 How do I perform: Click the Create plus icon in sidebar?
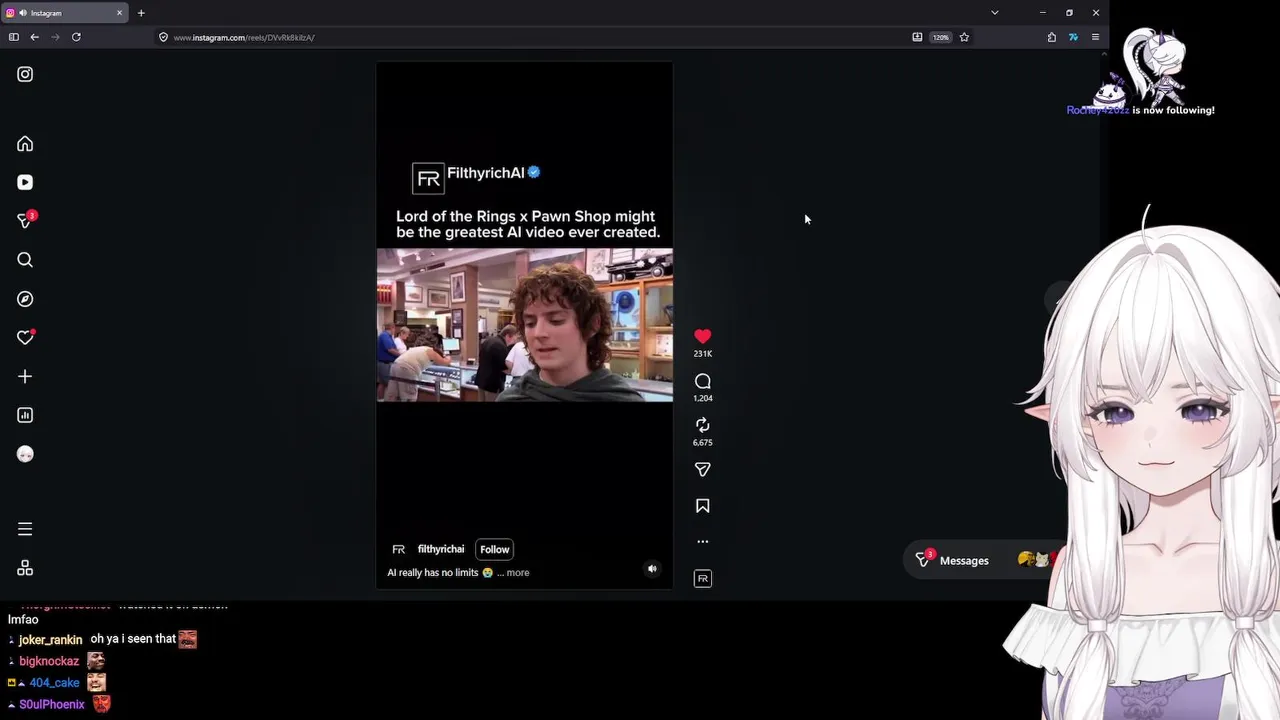(25, 377)
